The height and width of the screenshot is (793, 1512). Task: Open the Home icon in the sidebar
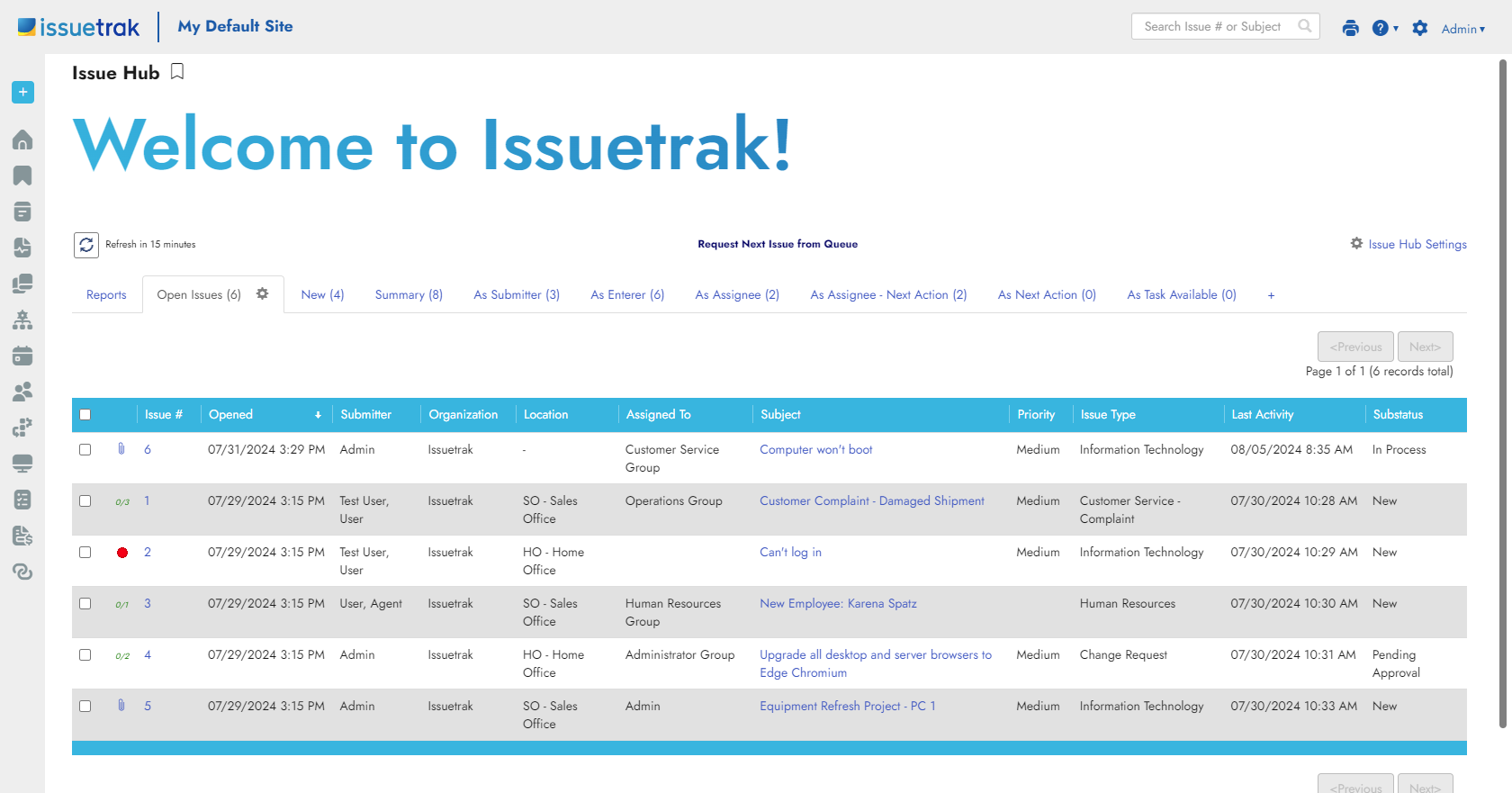22,140
